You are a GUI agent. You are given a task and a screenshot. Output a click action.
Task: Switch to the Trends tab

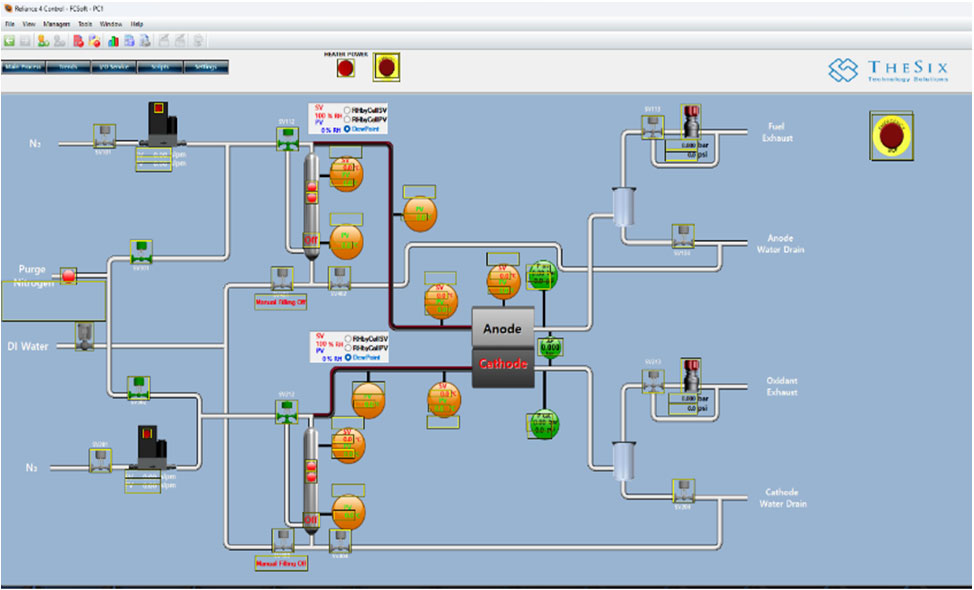click(68, 67)
